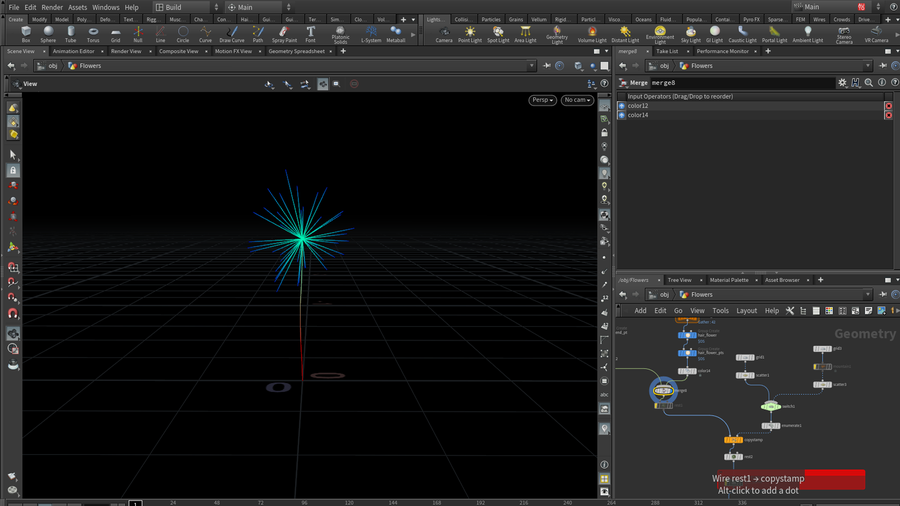The height and width of the screenshot is (506, 900).
Task: Expand the network editor path dropdown
Action: [867, 294]
